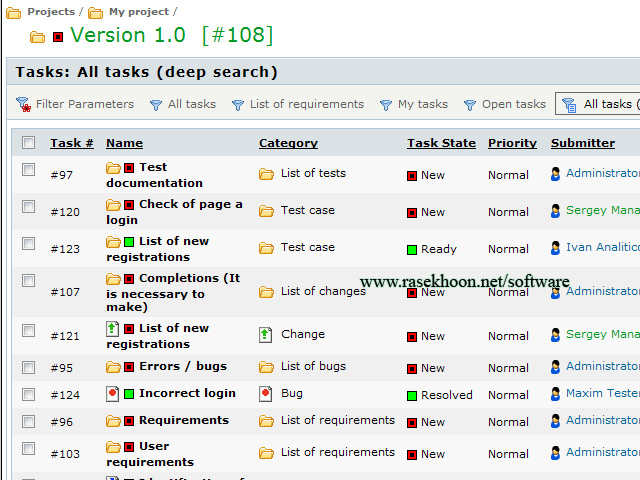Open task Incorrect login
The image size is (640, 480).
pyautogui.click(x=187, y=393)
